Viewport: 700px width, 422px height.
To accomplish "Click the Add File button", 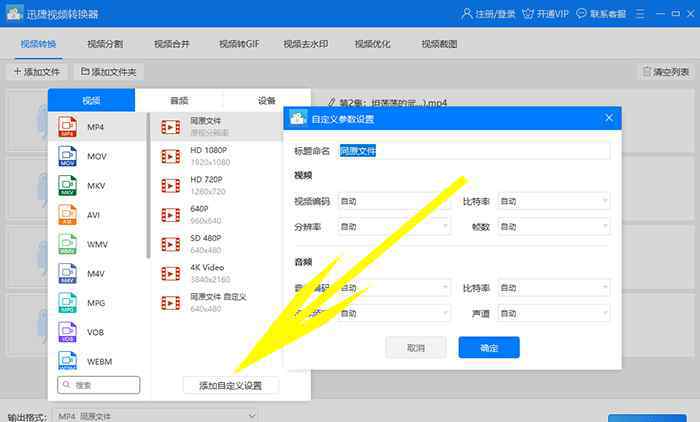I will 37,72.
